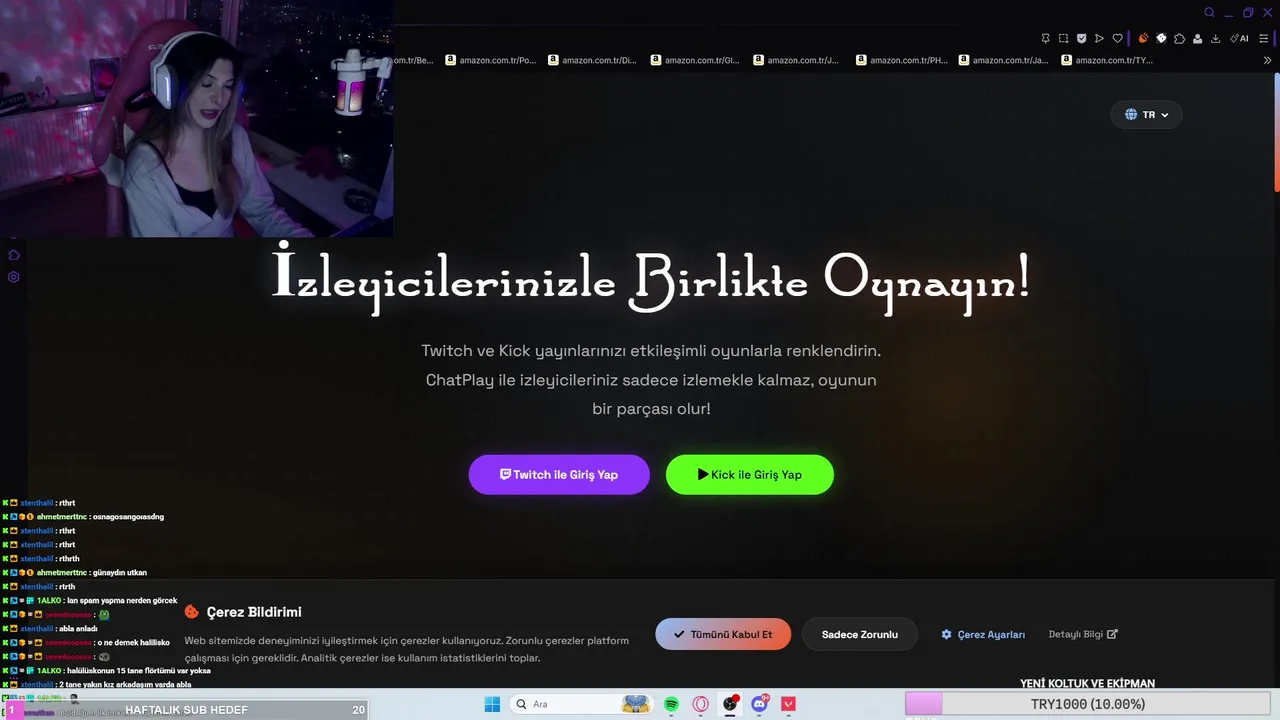The image size is (1280, 720).
Task: Click chat message 'o ne demek halilisko'
Action: (x=133, y=643)
